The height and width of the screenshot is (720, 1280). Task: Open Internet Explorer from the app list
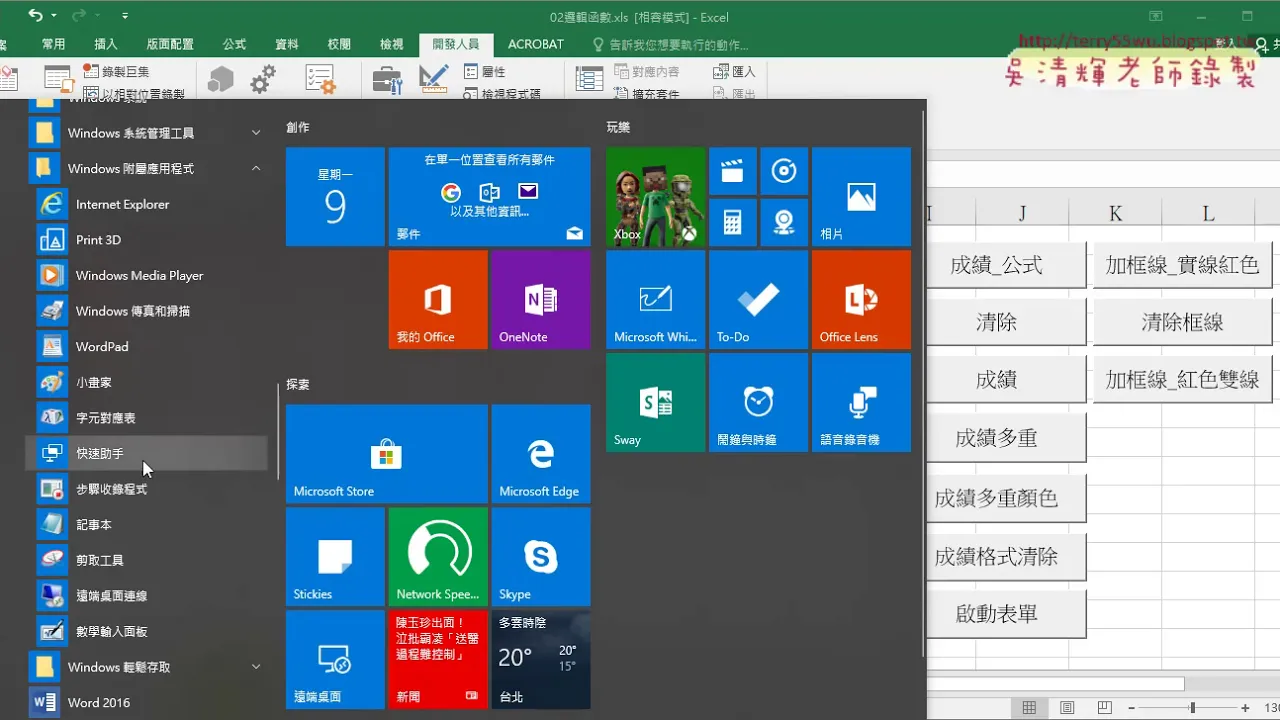pos(148,204)
